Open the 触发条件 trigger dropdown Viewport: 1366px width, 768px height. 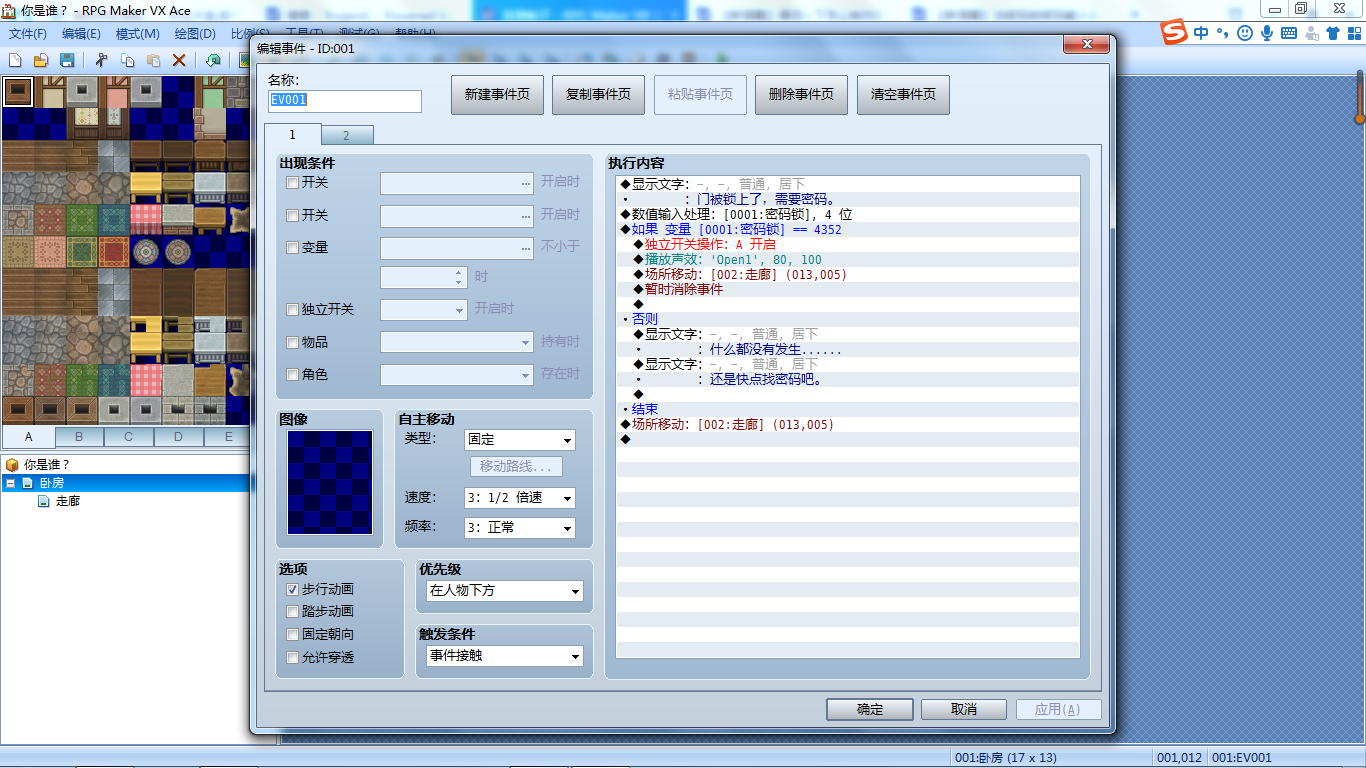point(505,656)
